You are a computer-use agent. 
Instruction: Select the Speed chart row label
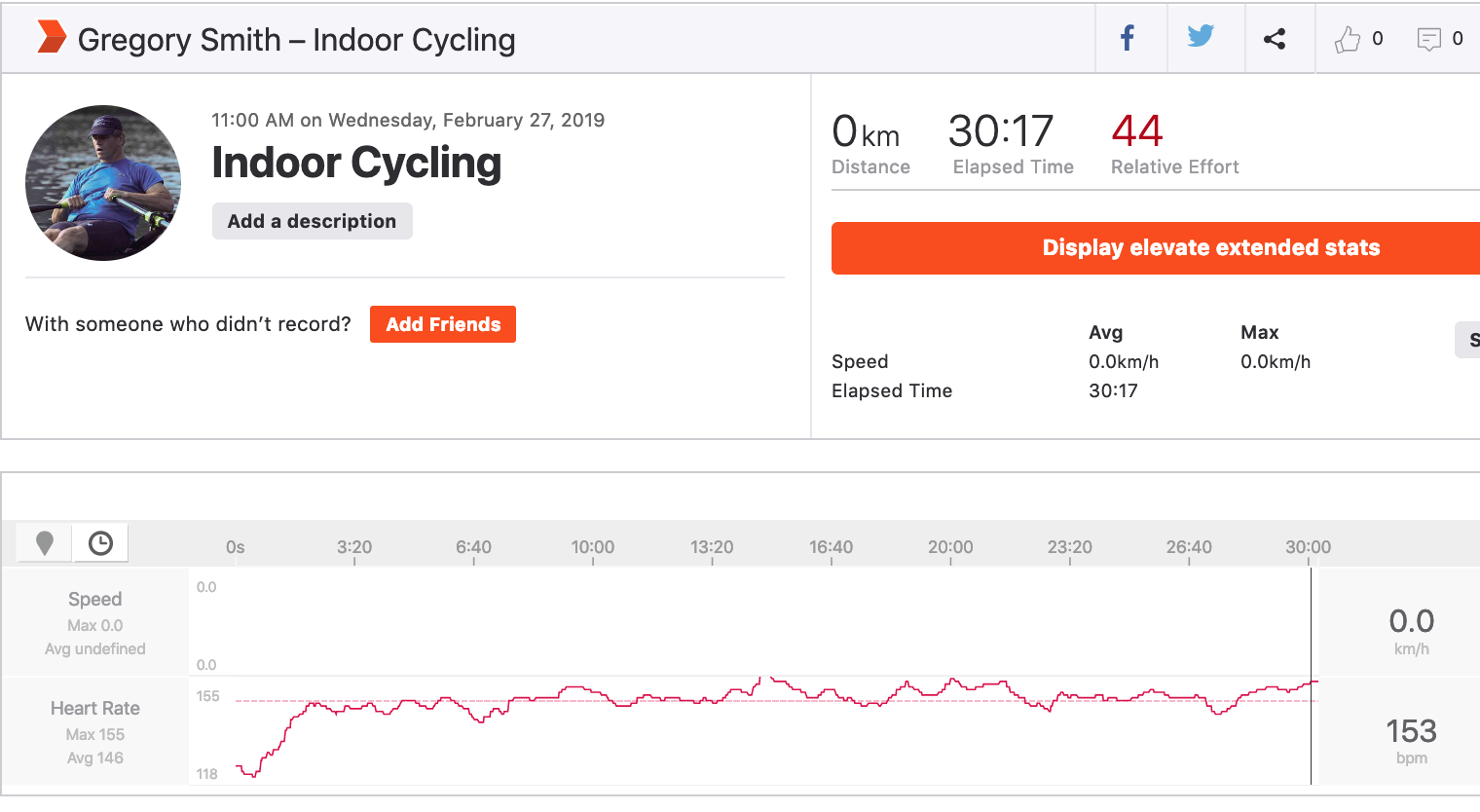[x=95, y=600]
